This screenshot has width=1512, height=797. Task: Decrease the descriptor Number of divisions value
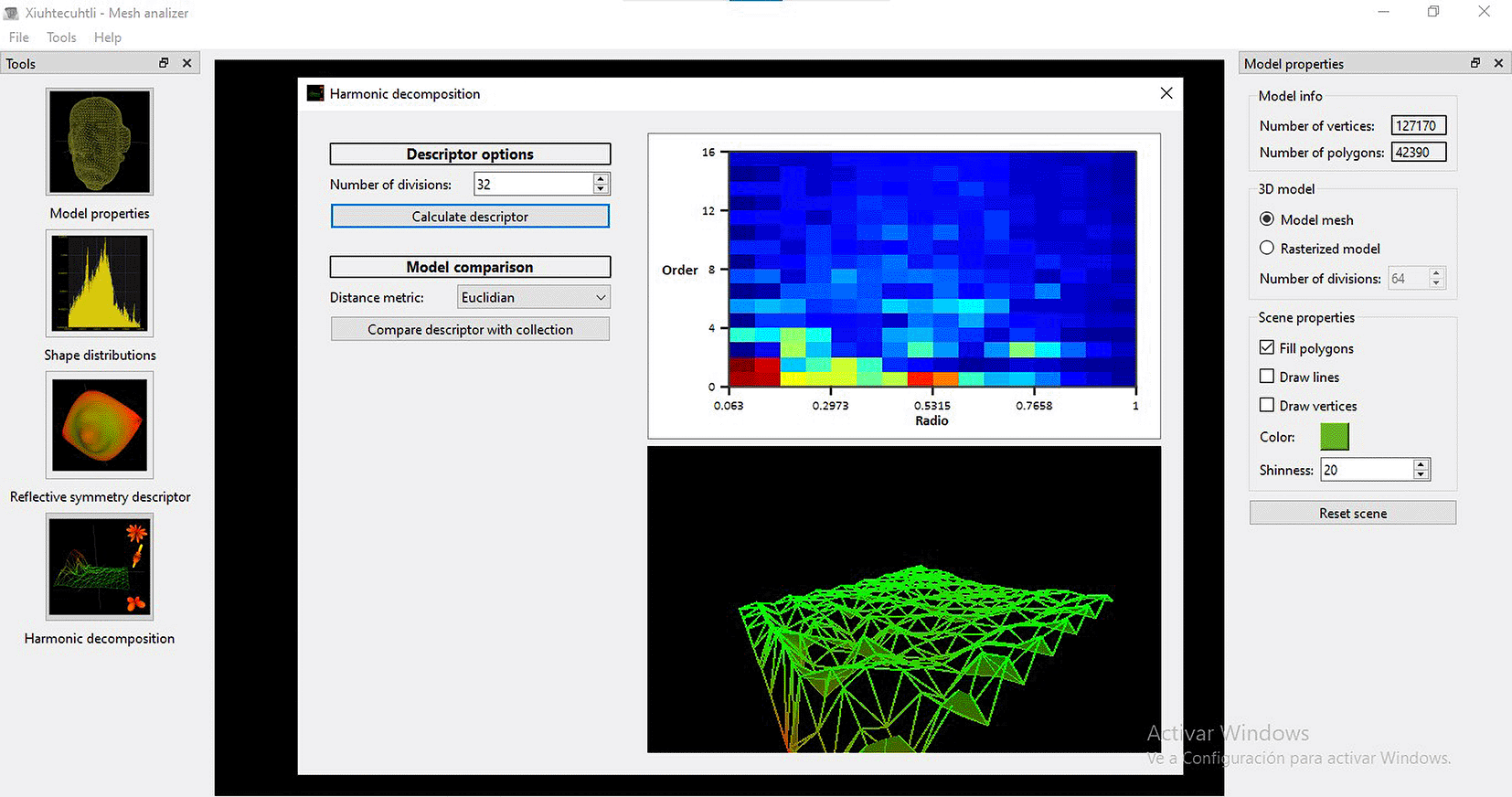click(601, 189)
